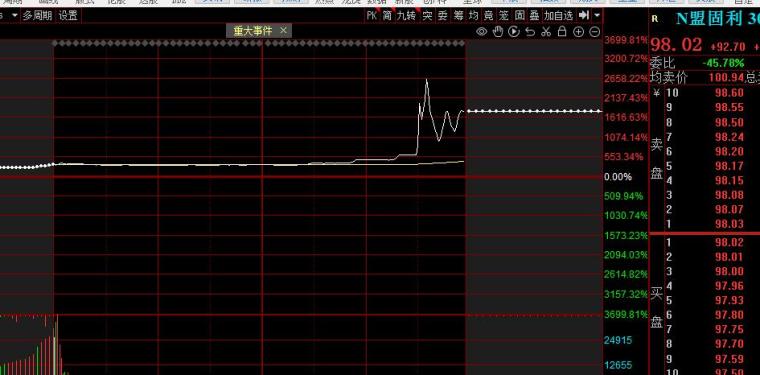Select the scissors cut tool icon
The width and height of the screenshot is (760, 375).
(x=546, y=32)
